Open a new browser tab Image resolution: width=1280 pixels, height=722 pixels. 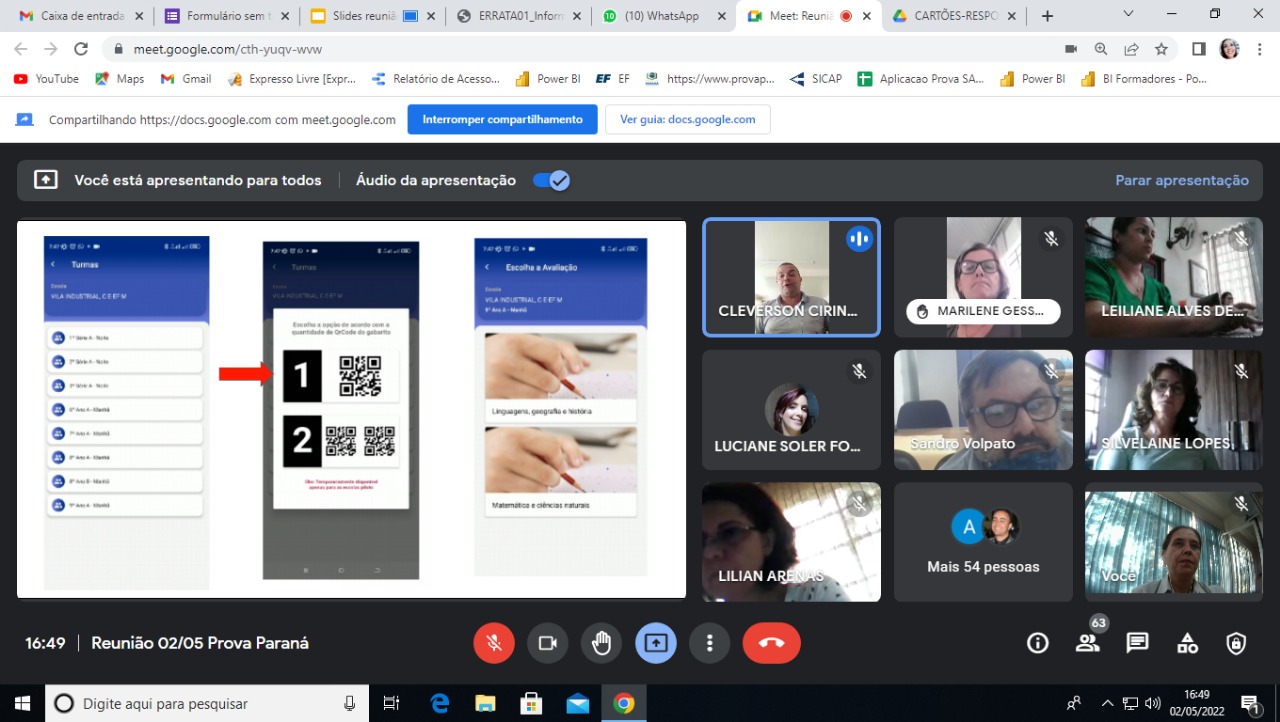pos(1047,16)
